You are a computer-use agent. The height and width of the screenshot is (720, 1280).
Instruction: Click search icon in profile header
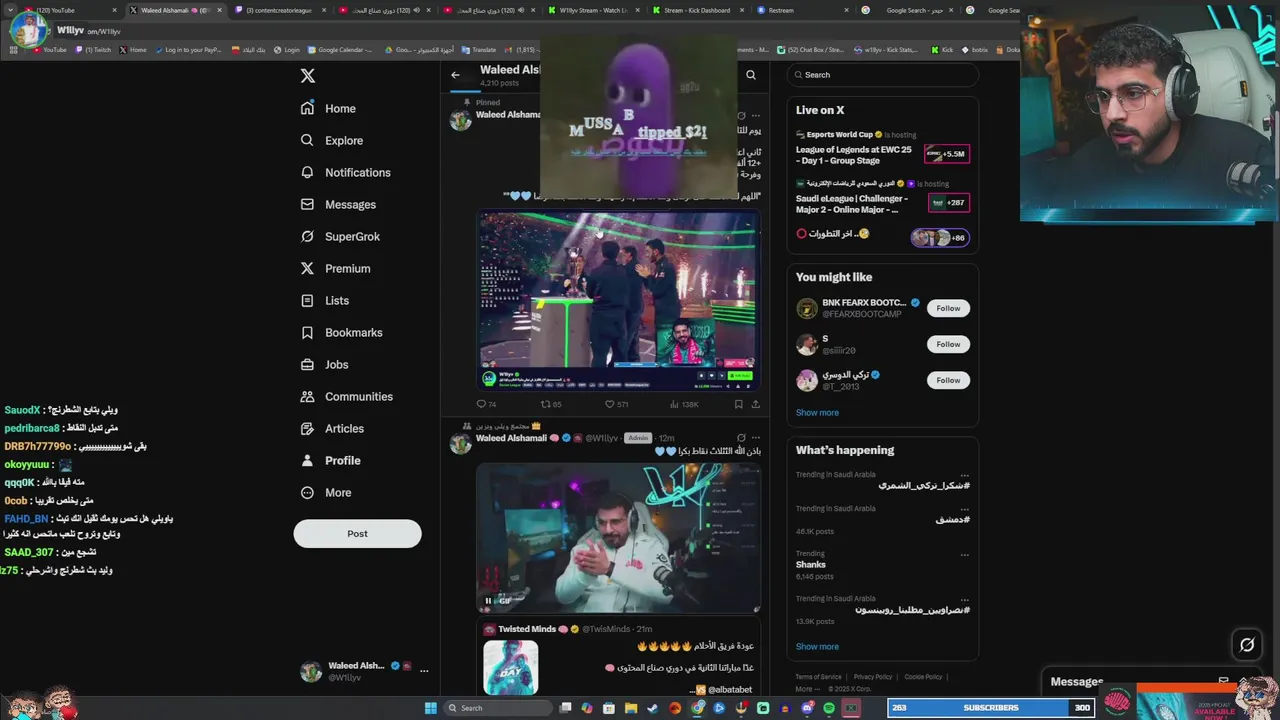click(x=751, y=75)
